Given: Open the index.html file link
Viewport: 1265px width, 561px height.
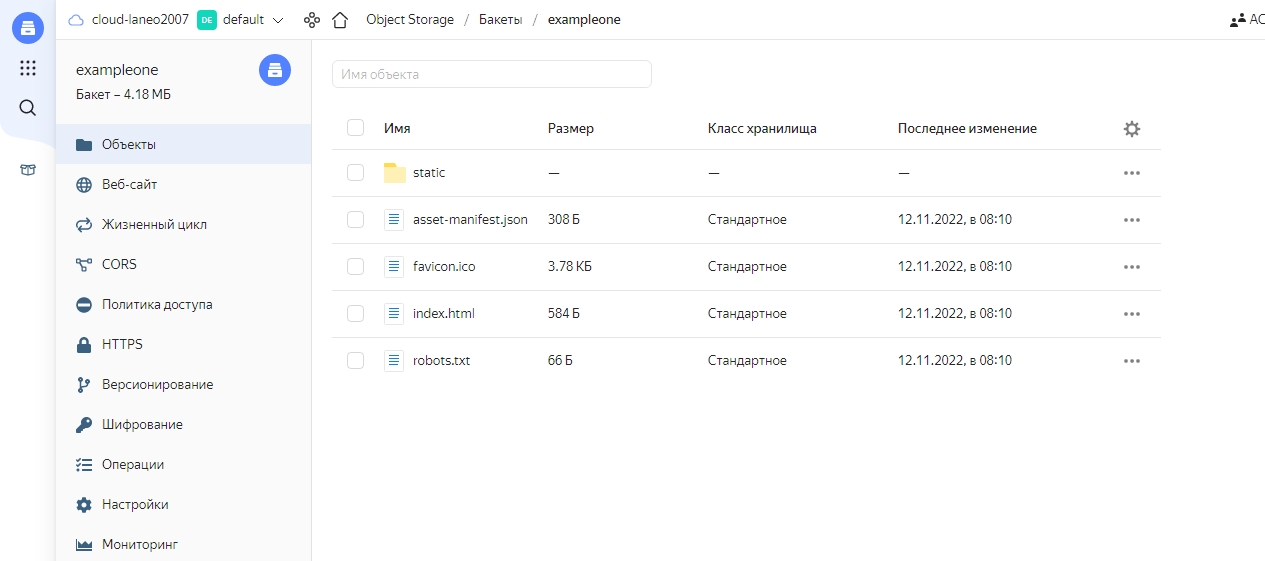Looking at the screenshot, I should tap(443, 314).
